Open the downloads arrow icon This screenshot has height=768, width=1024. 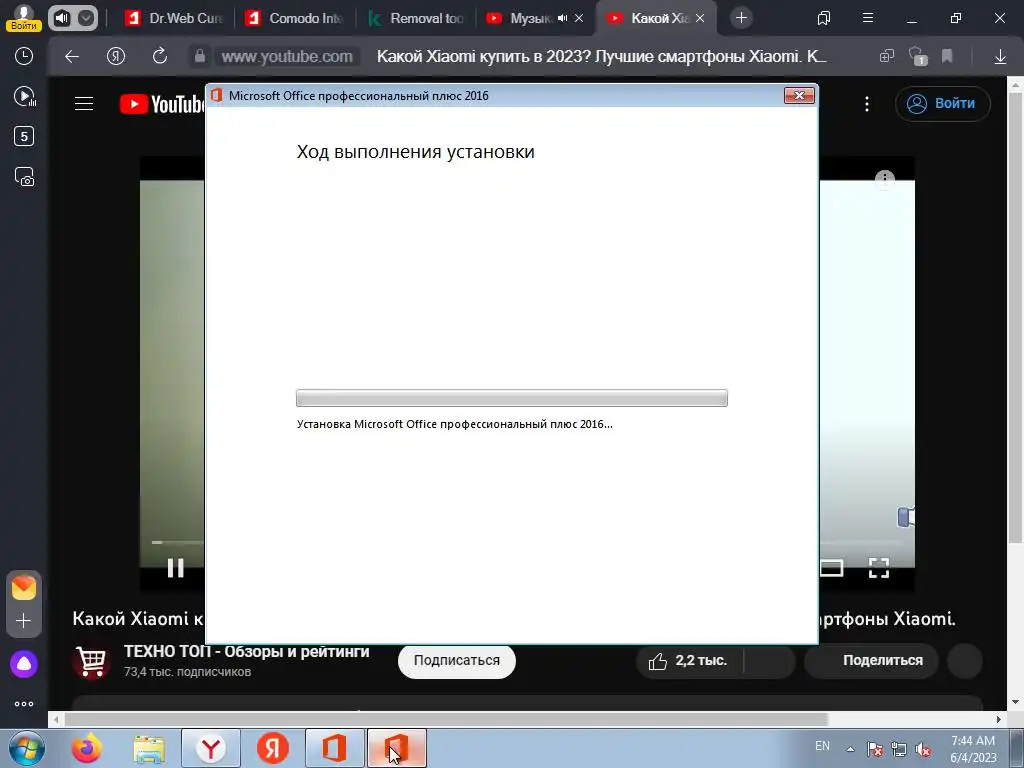point(1000,57)
